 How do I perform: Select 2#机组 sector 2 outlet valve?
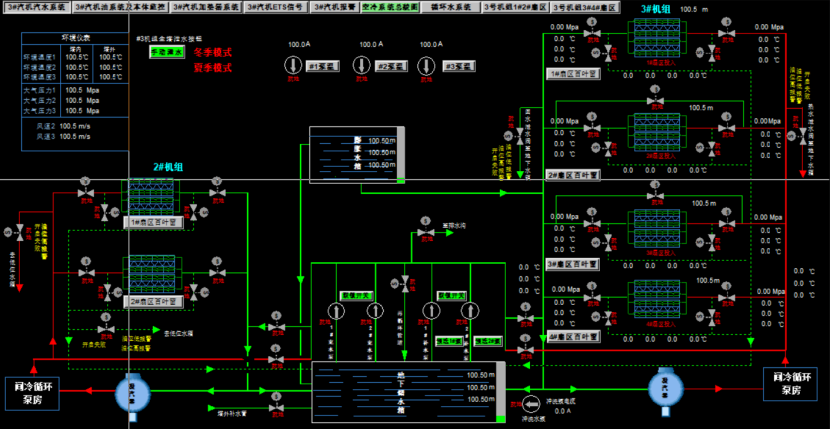point(217,272)
